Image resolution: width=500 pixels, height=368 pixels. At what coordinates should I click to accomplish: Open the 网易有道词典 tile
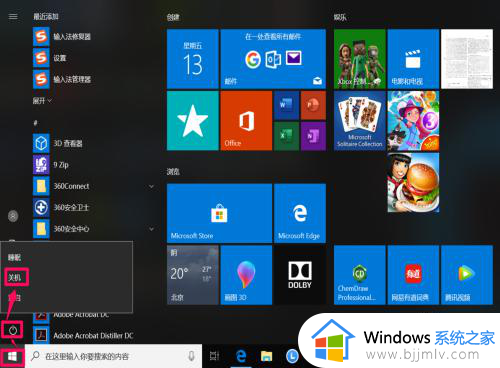[x=413, y=275]
